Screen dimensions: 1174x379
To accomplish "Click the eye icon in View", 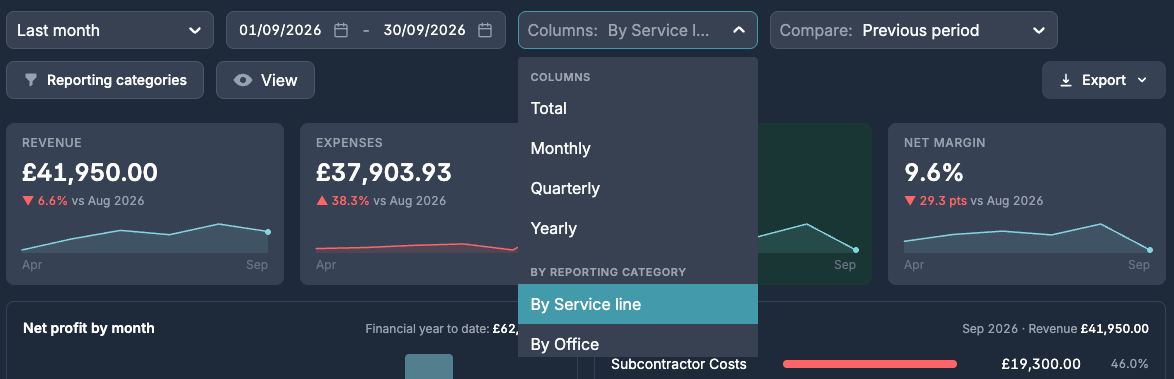I will 243,80.
